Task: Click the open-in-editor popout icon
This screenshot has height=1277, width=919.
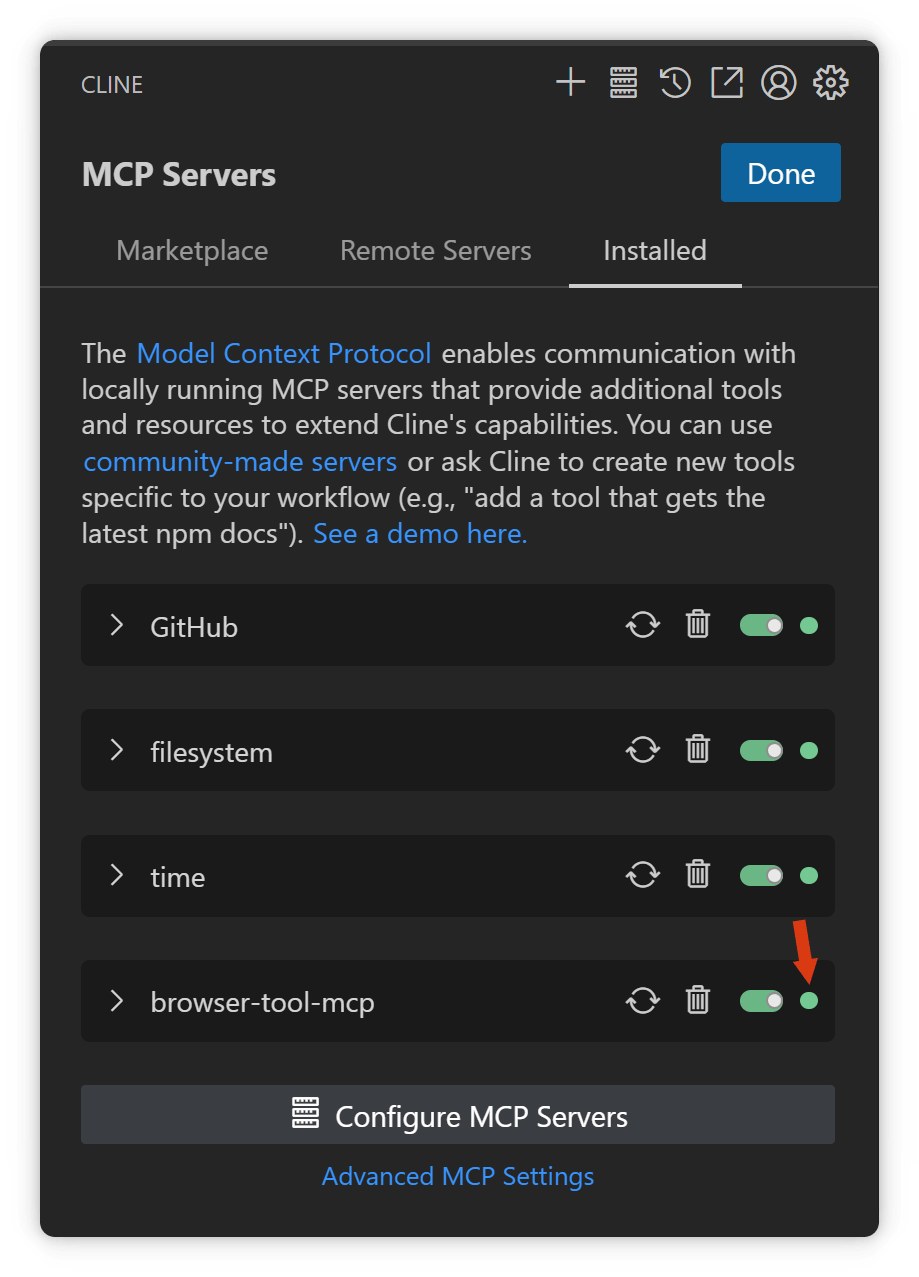Action: pyautogui.click(x=727, y=82)
